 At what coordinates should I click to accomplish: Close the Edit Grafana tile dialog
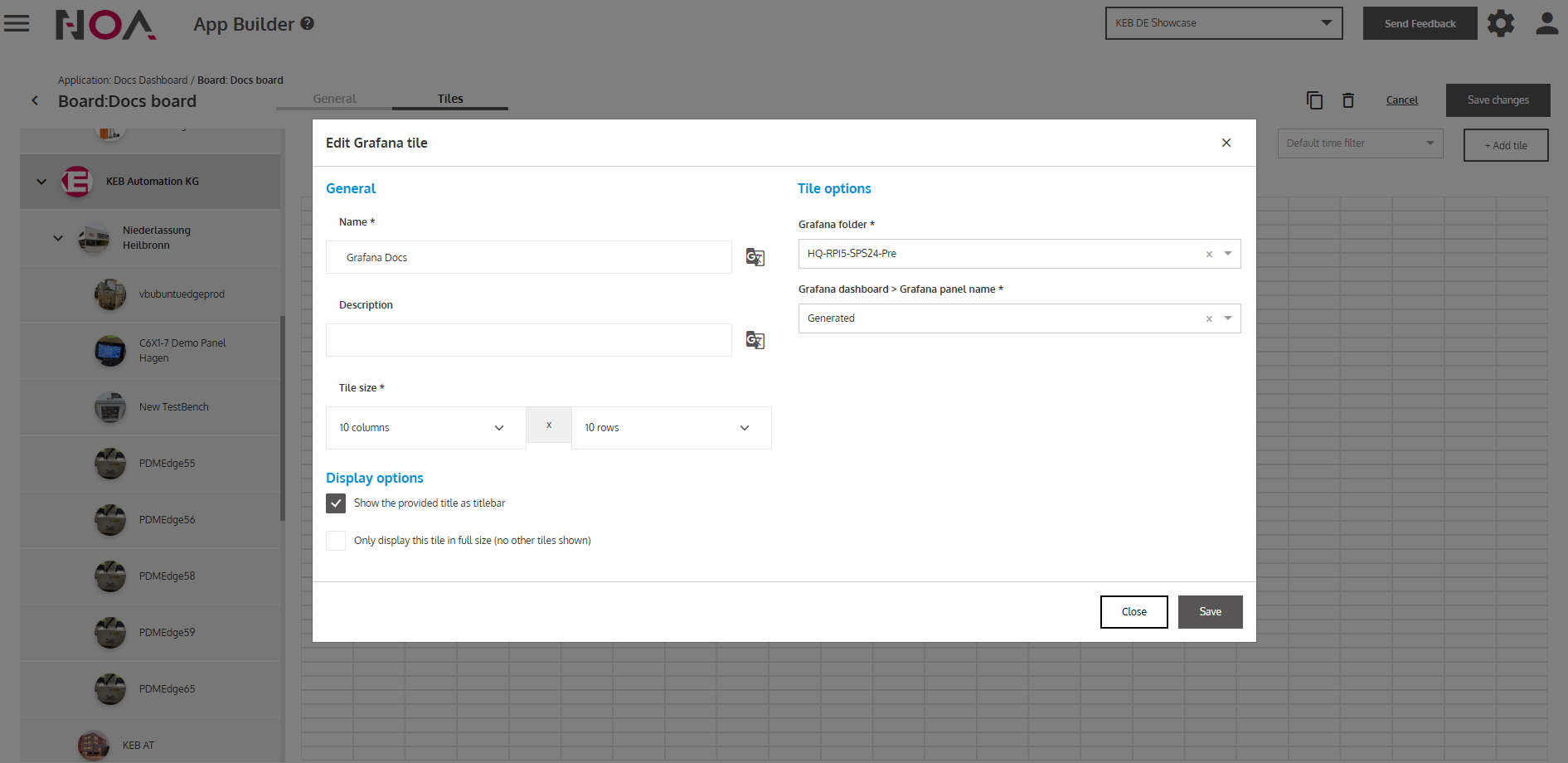(x=1226, y=143)
